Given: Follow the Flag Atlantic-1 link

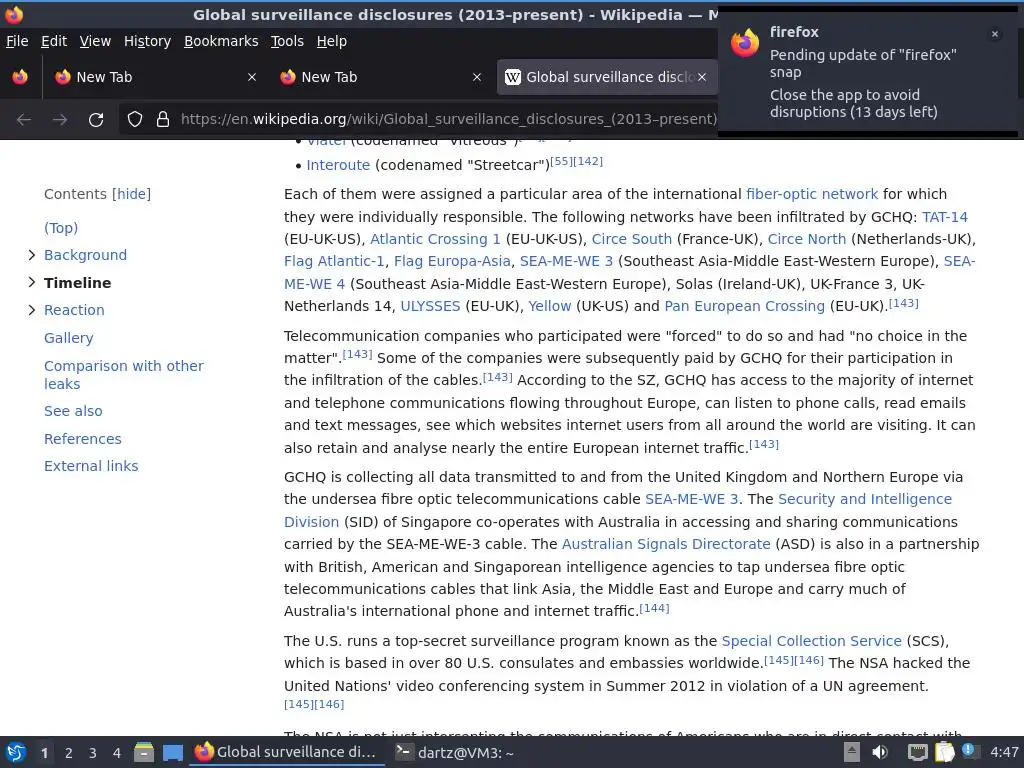Looking at the screenshot, I should tap(334, 261).
